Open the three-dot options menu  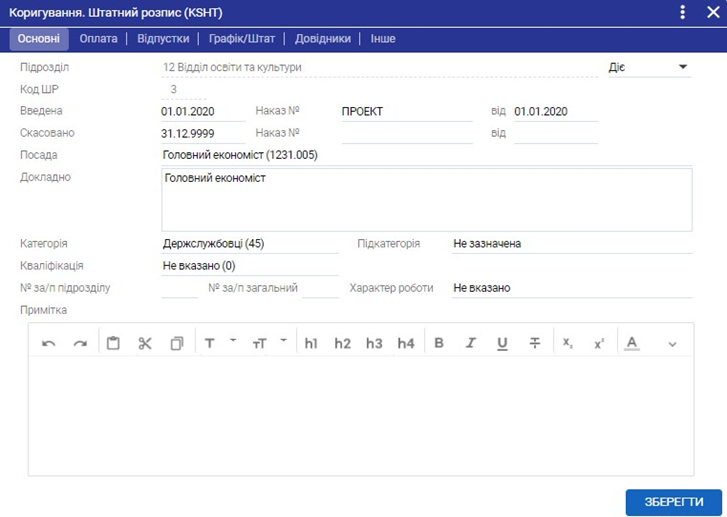click(683, 12)
